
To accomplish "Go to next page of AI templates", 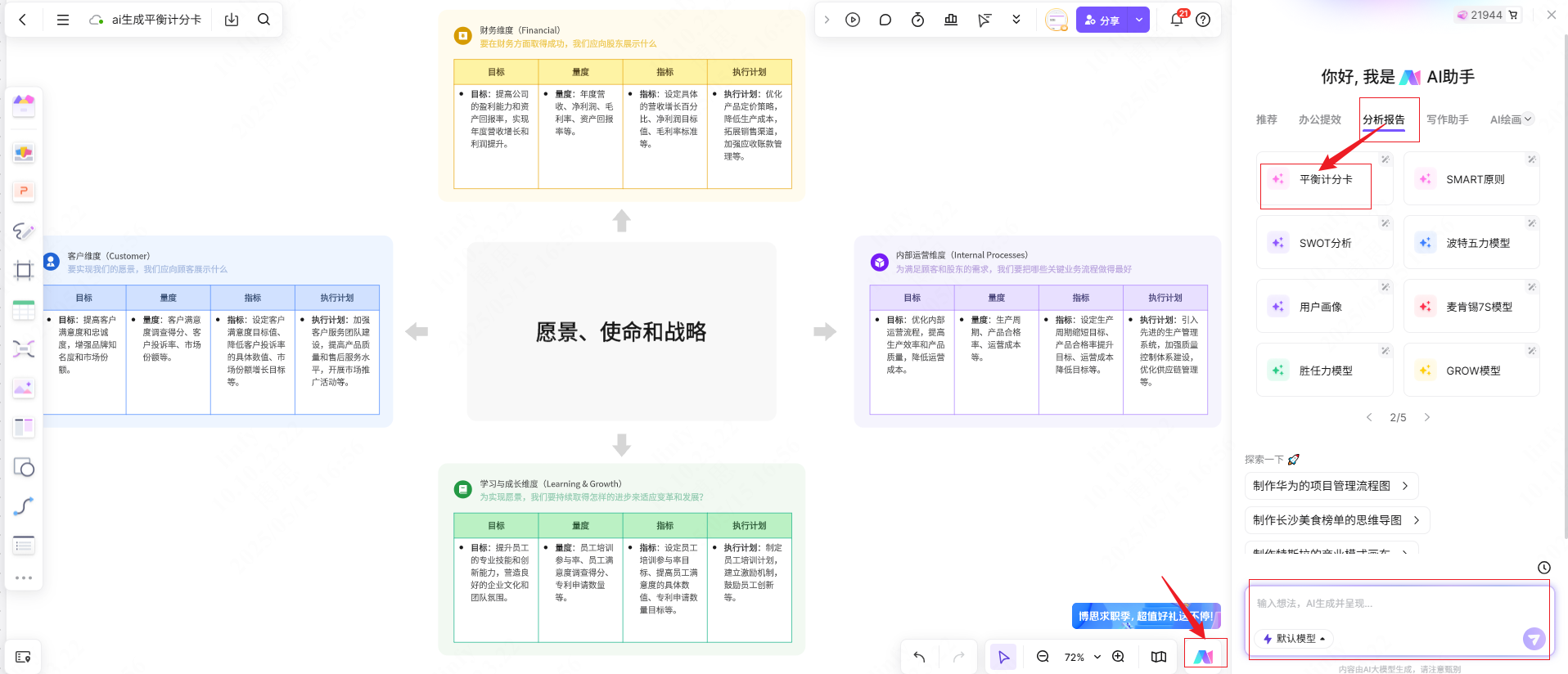I will pos(1427,417).
